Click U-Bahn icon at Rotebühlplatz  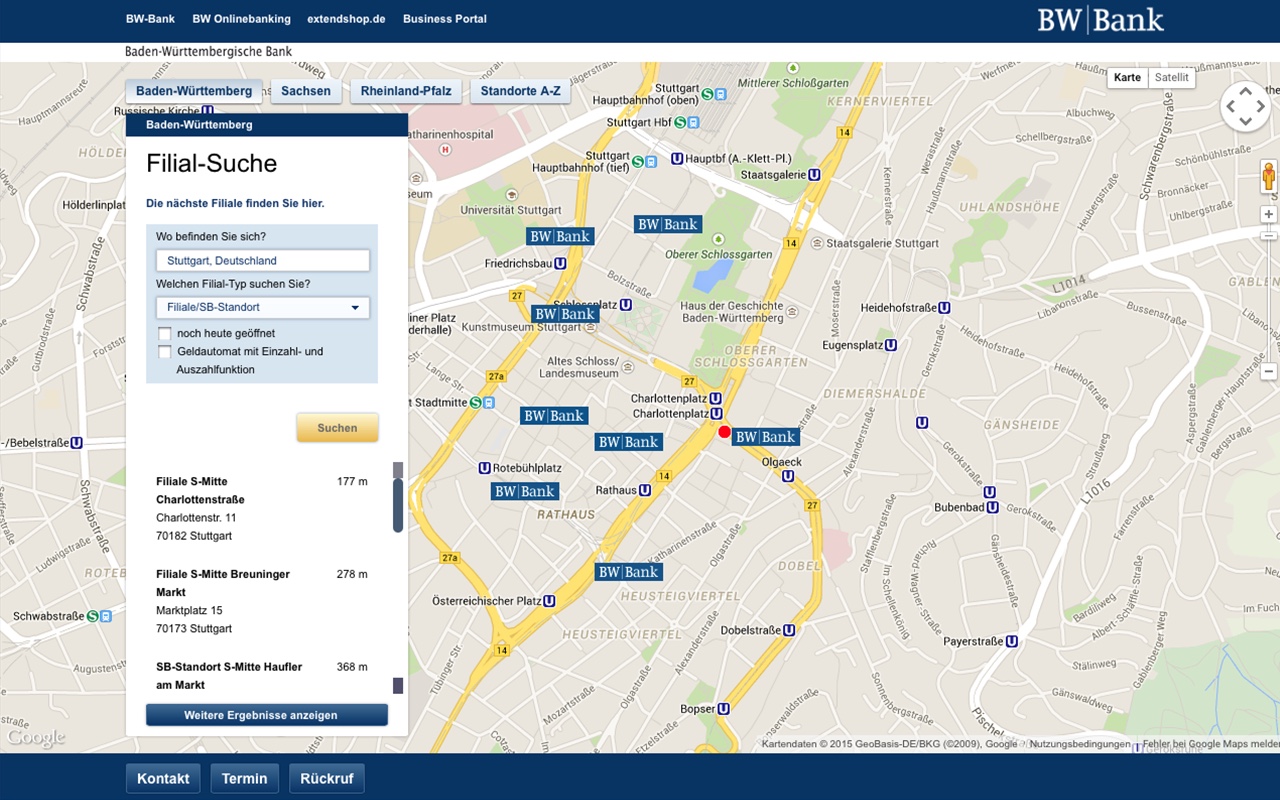tap(485, 468)
